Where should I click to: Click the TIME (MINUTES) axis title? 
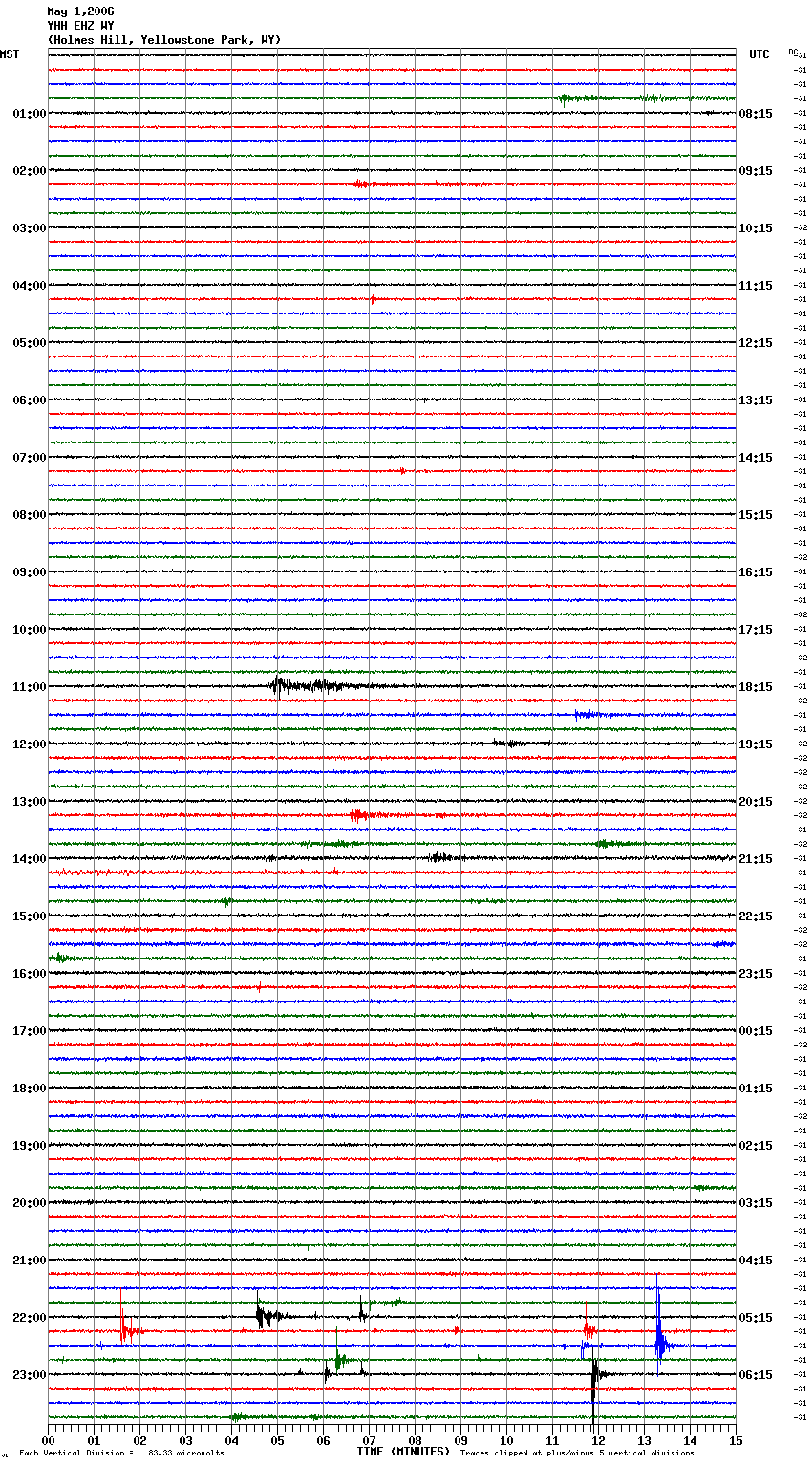(x=403, y=1451)
